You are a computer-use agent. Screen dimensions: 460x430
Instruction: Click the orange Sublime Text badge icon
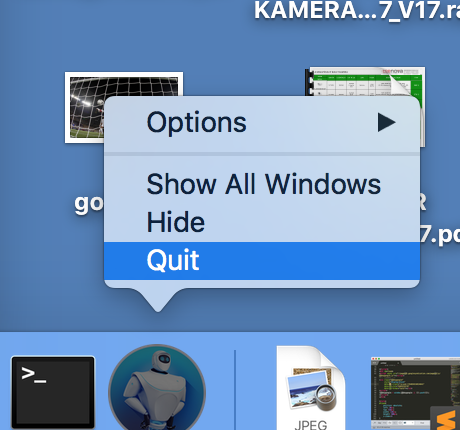coord(446,418)
